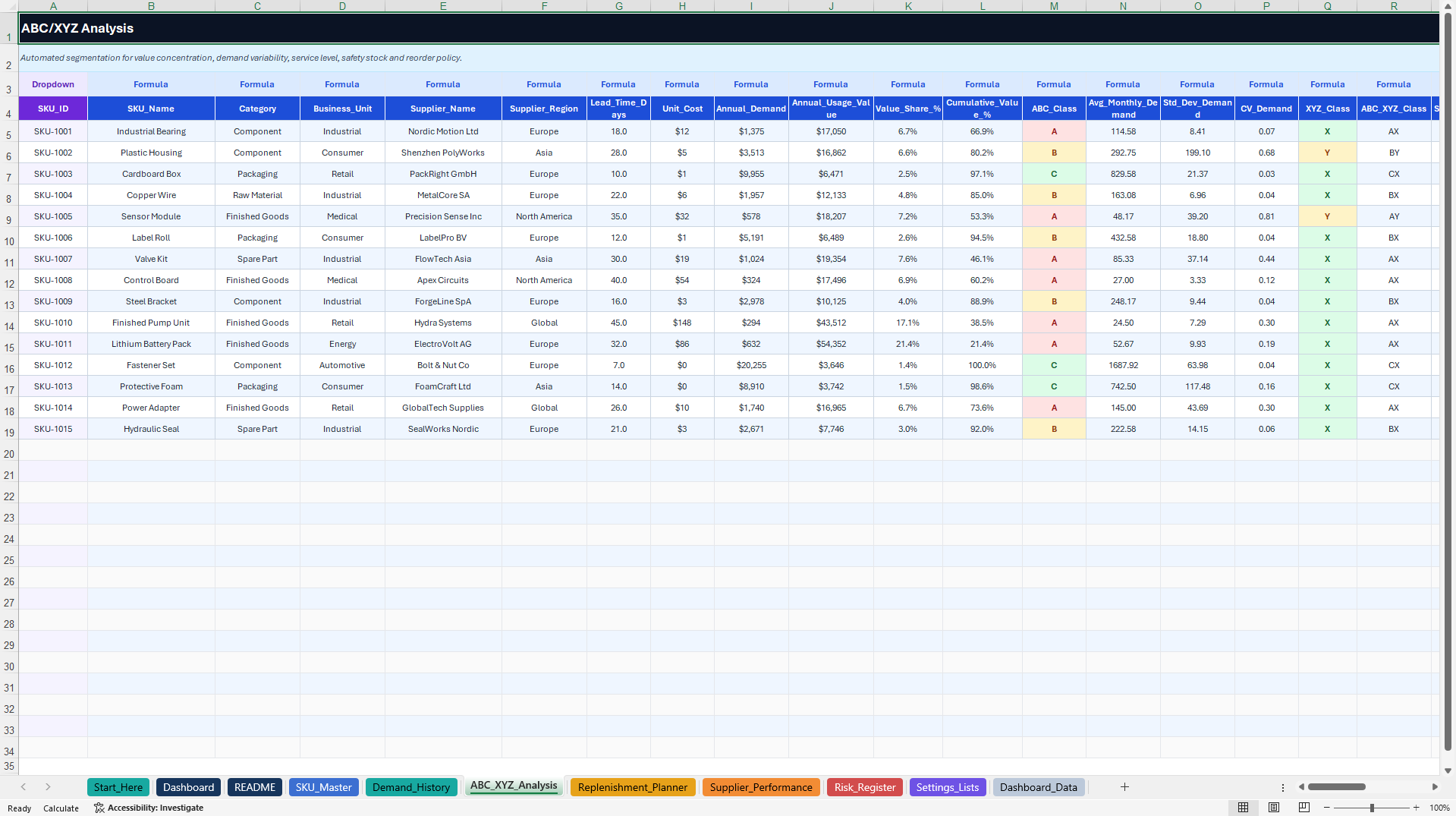Open the SKU_Master sheet tab
The height and width of the screenshot is (816, 1456).
click(x=324, y=787)
